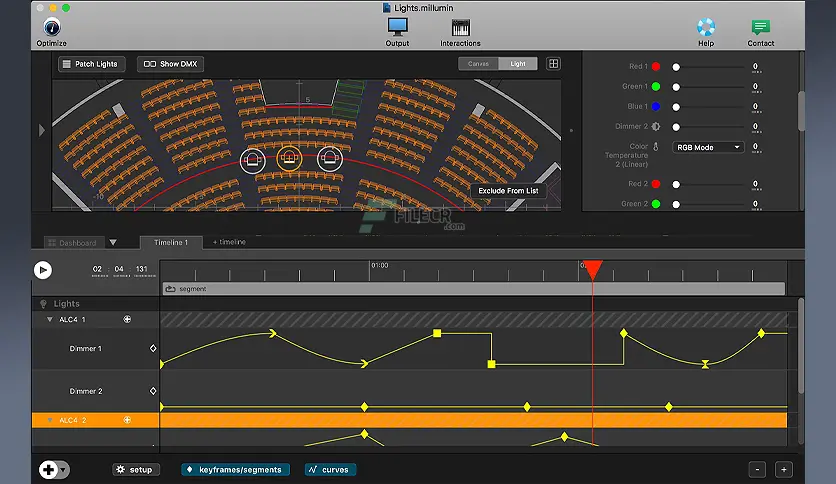Click the Red 1 slider handle
The image size is (836, 484).
[x=676, y=66]
